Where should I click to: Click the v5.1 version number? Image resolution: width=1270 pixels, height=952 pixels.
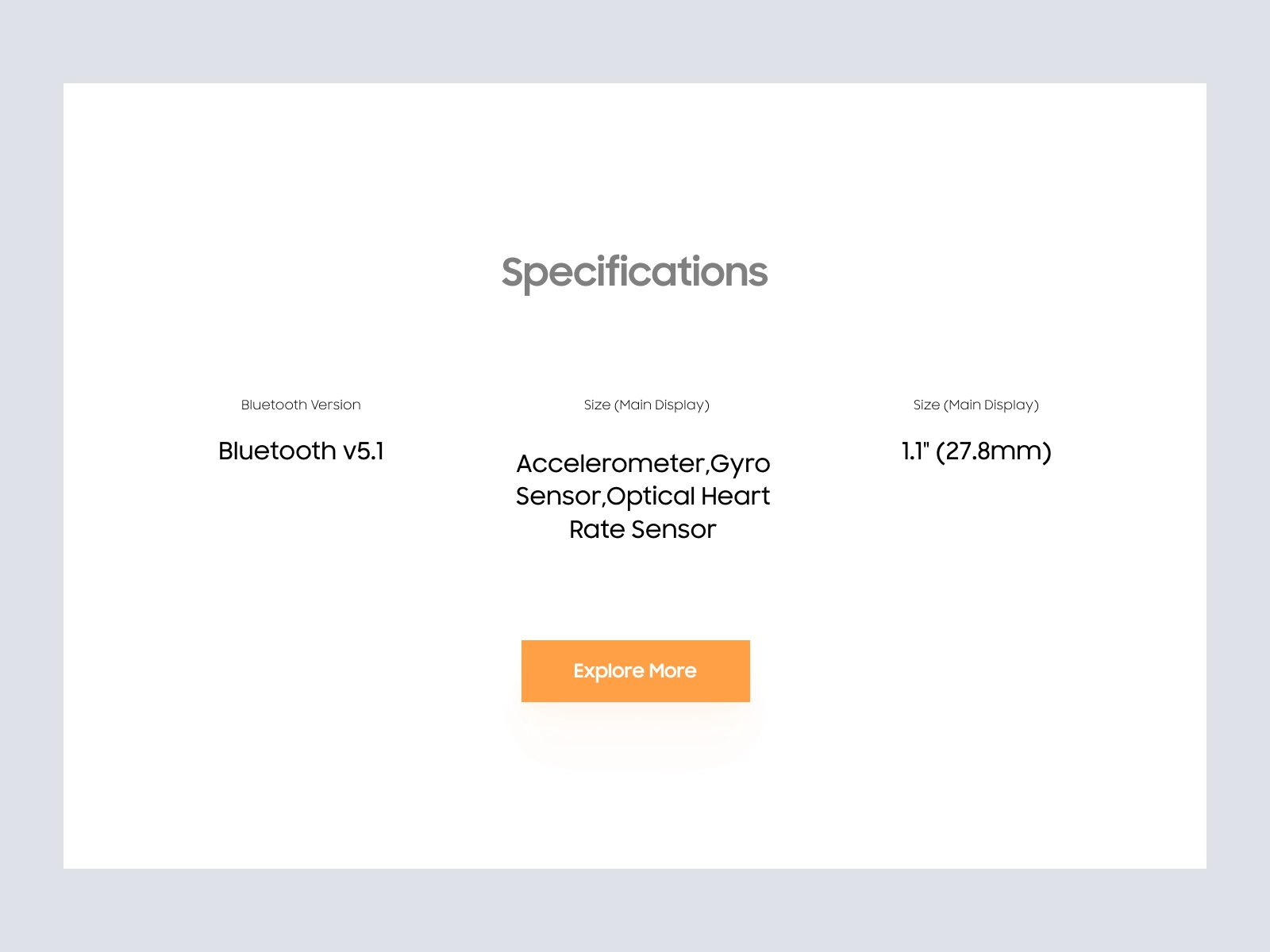point(364,451)
